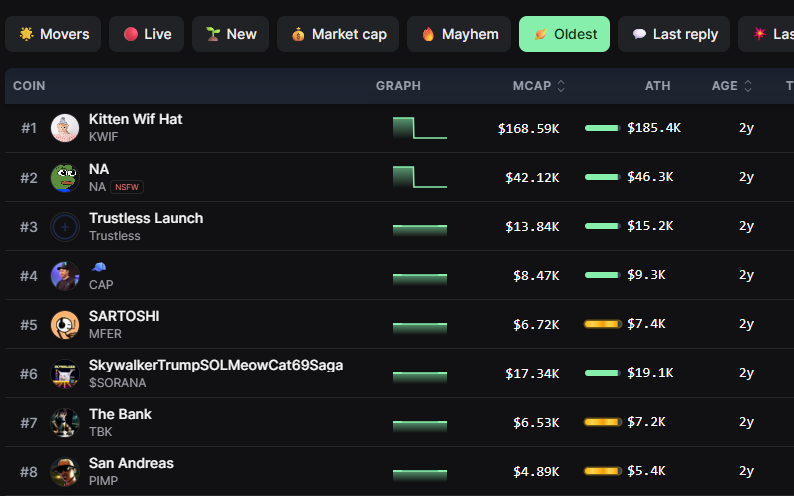This screenshot has height=496, width=794.
Task: Click NA coin price graph
Action: pos(420,177)
